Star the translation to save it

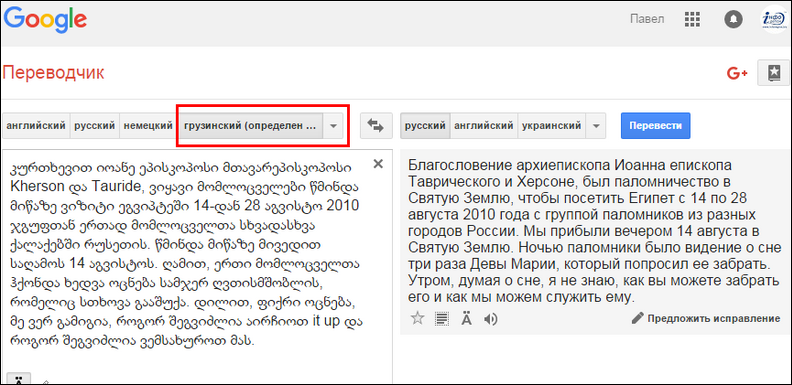[x=417, y=319]
